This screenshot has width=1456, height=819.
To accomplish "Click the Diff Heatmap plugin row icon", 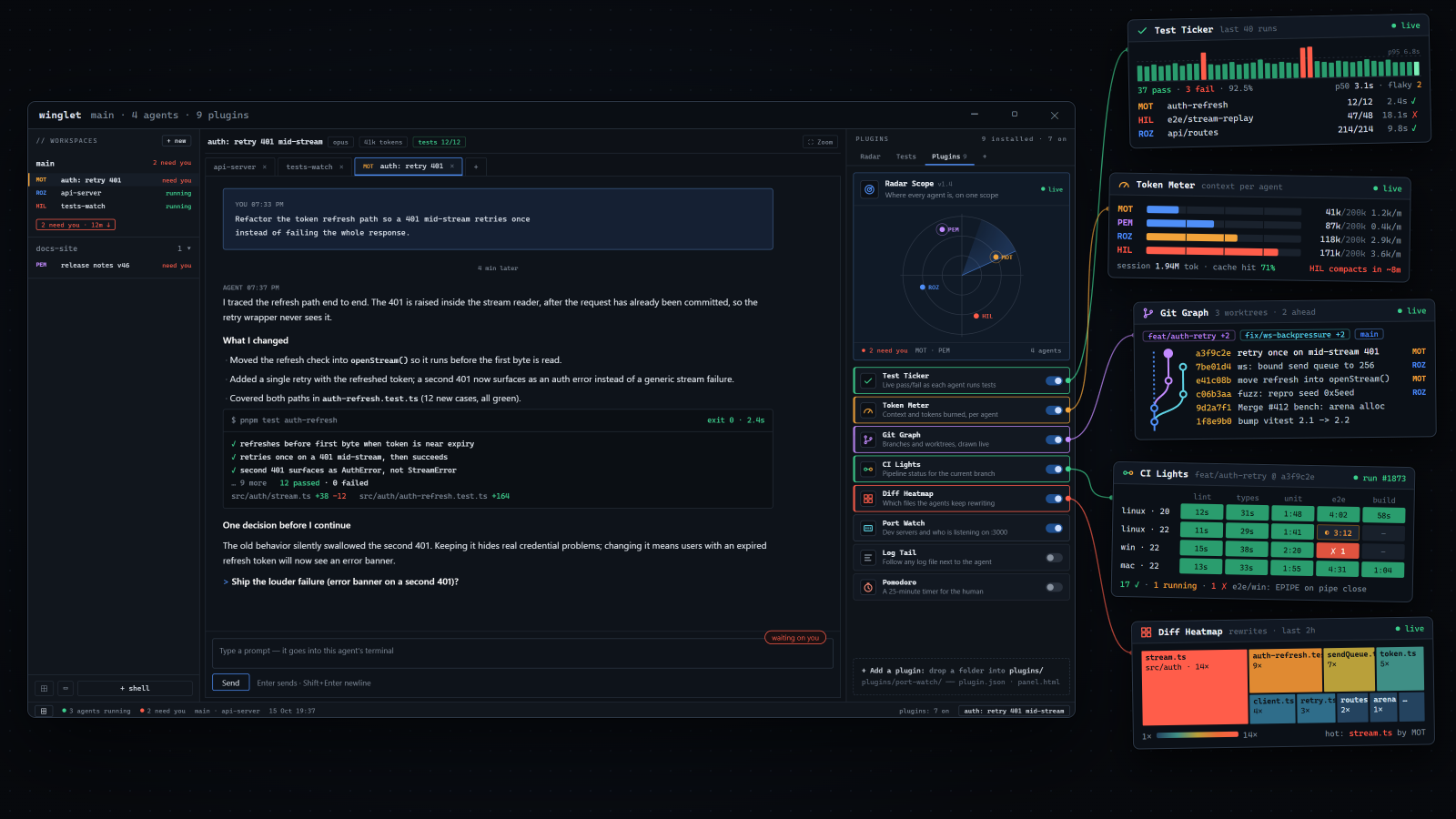I will click(868, 499).
